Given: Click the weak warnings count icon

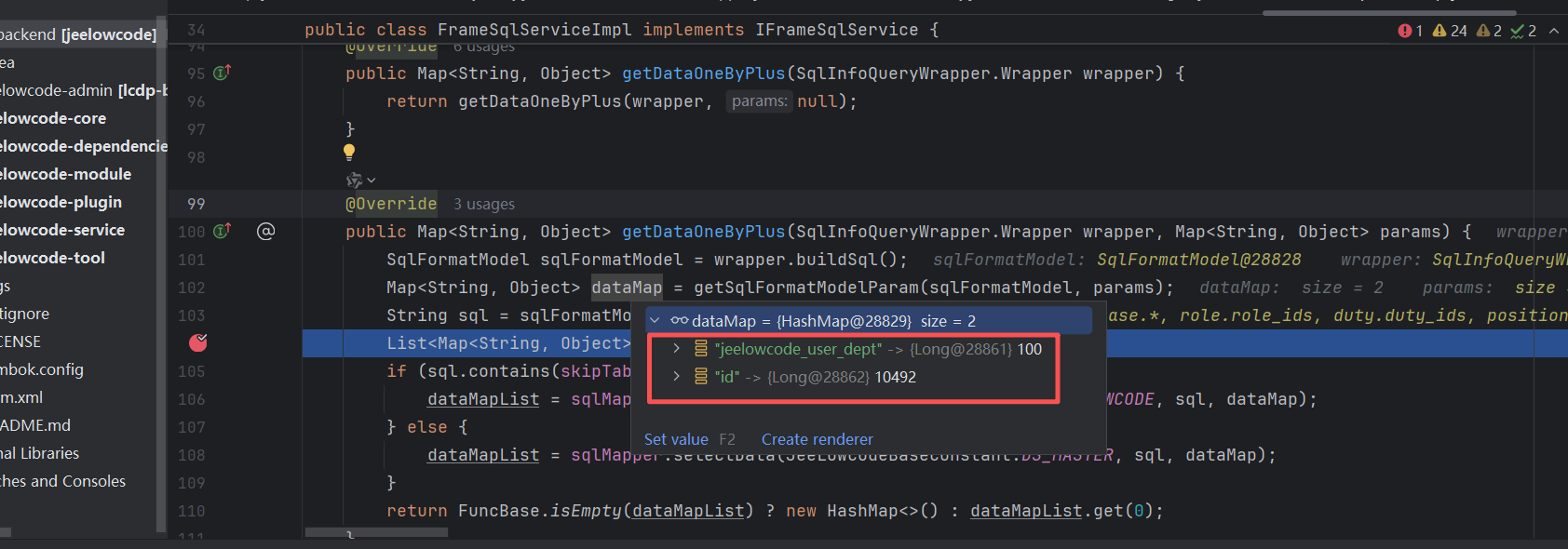Looking at the screenshot, I should [1490, 31].
